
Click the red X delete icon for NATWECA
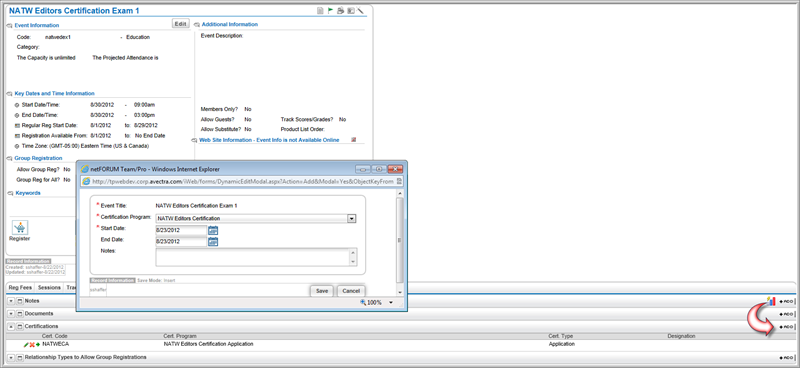click(x=32, y=345)
